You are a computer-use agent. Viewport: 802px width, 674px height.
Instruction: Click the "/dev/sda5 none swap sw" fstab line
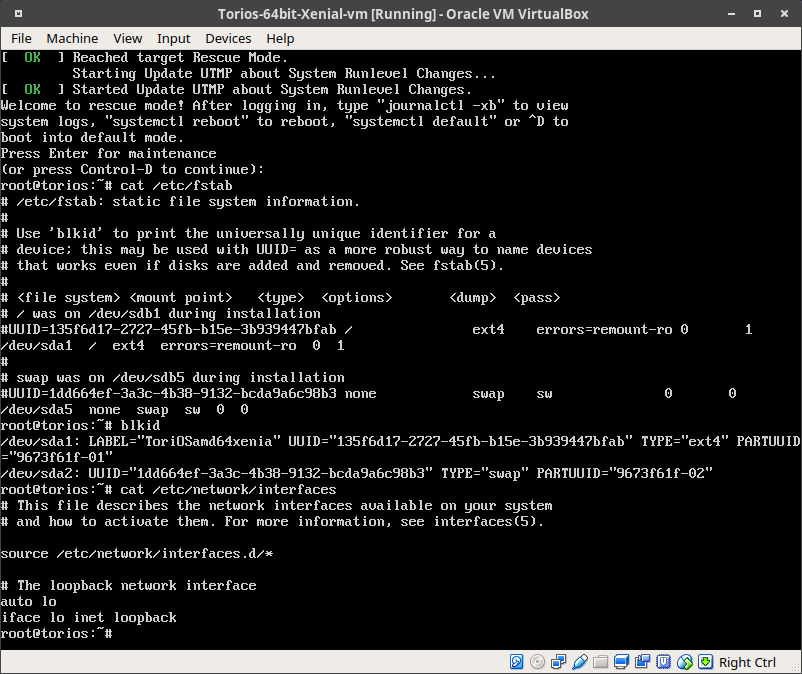[124, 410]
